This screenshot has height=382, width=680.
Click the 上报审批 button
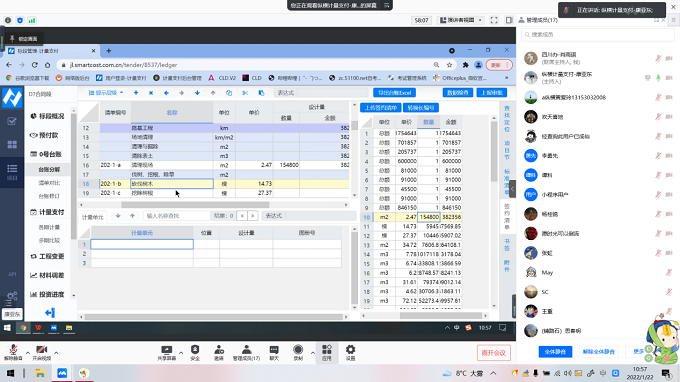click(x=492, y=93)
